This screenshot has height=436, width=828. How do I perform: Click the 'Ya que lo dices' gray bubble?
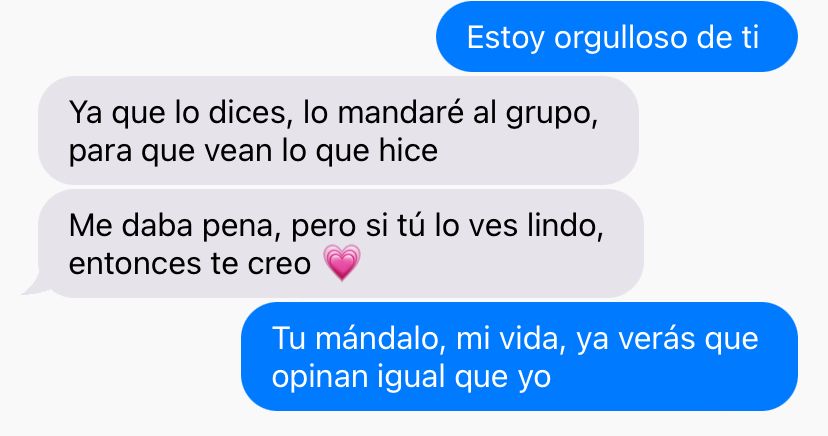pos(338,130)
